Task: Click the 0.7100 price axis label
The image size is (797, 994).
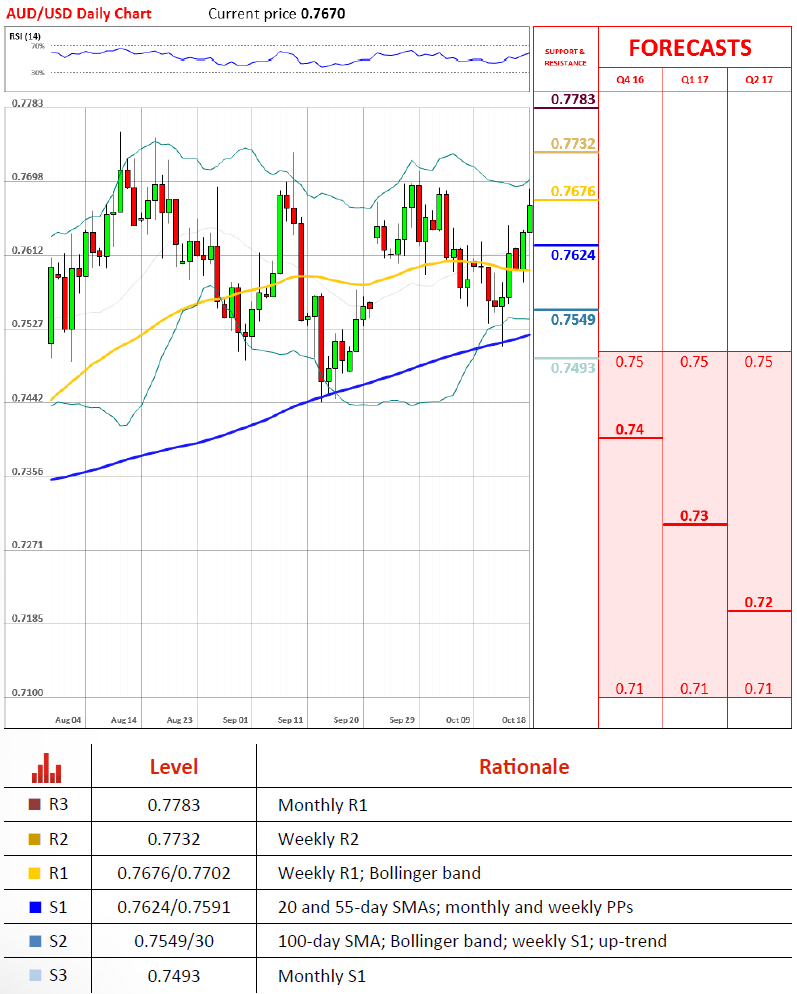Action: pyautogui.click(x=27, y=693)
